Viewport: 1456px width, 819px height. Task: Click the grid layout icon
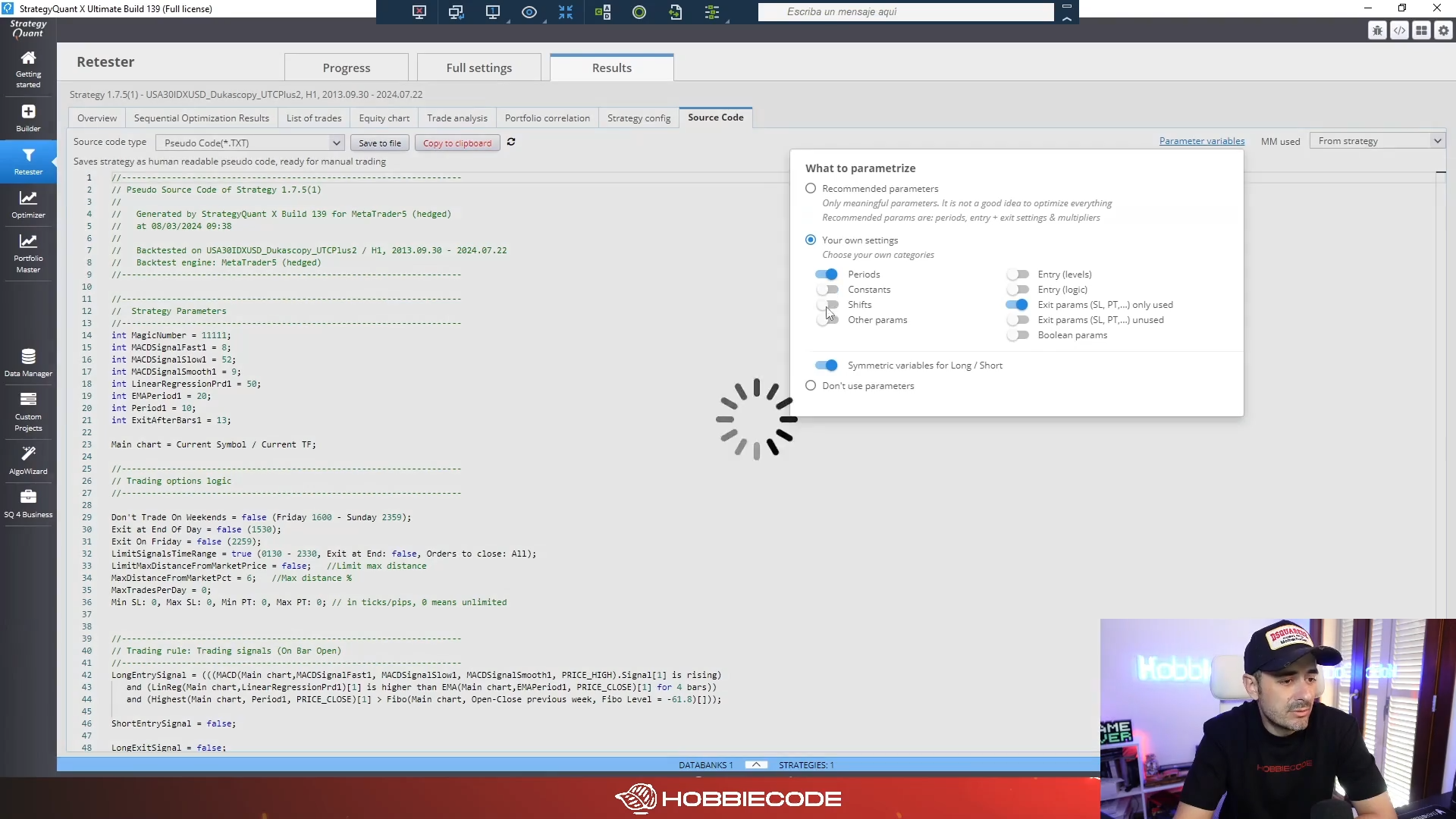click(x=1421, y=30)
